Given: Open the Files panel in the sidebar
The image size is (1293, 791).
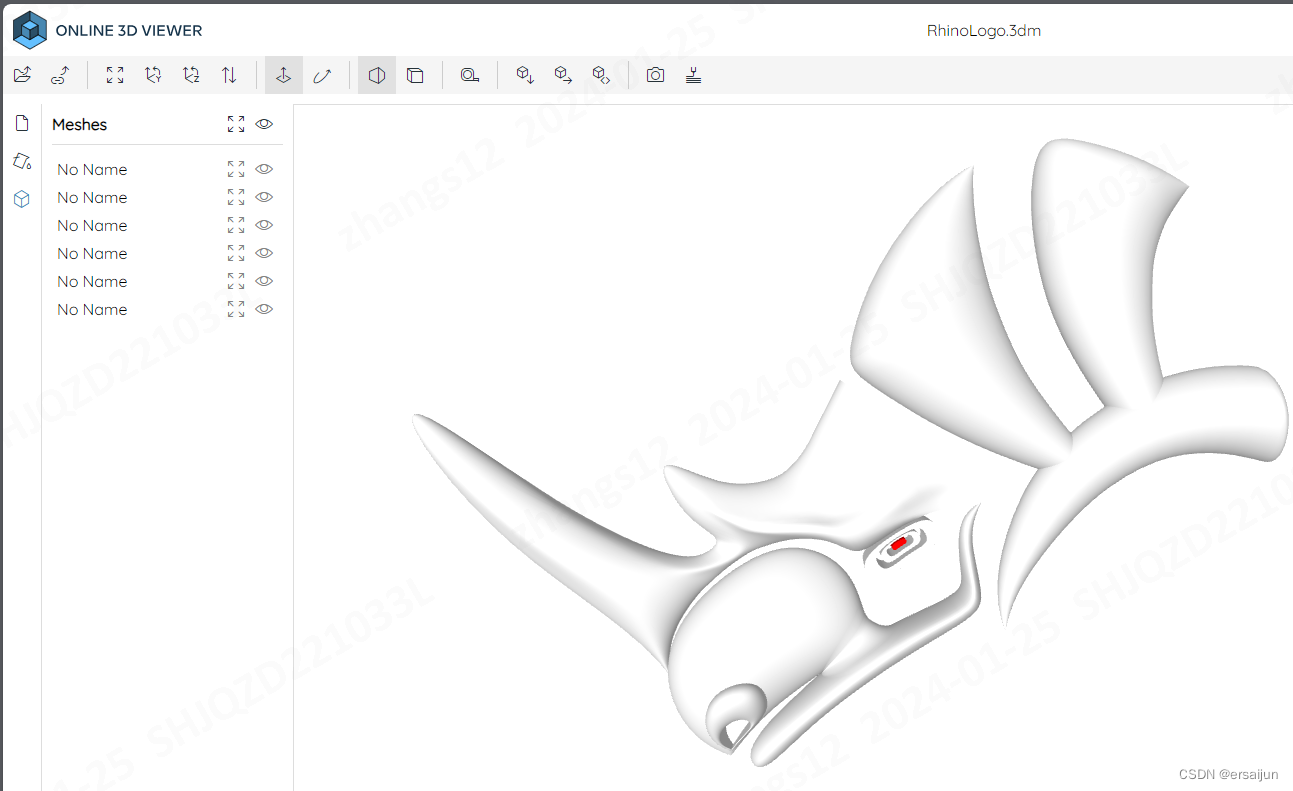Looking at the screenshot, I should [22, 122].
